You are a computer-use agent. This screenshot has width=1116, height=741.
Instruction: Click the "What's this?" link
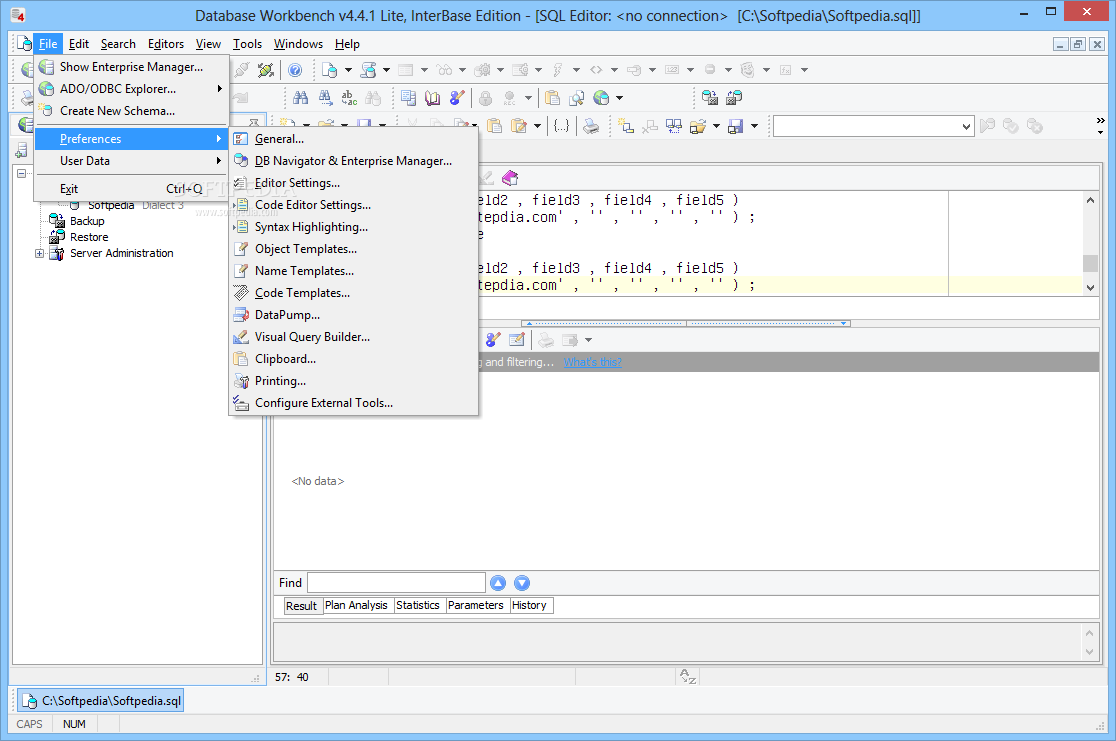[x=592, y=362]
